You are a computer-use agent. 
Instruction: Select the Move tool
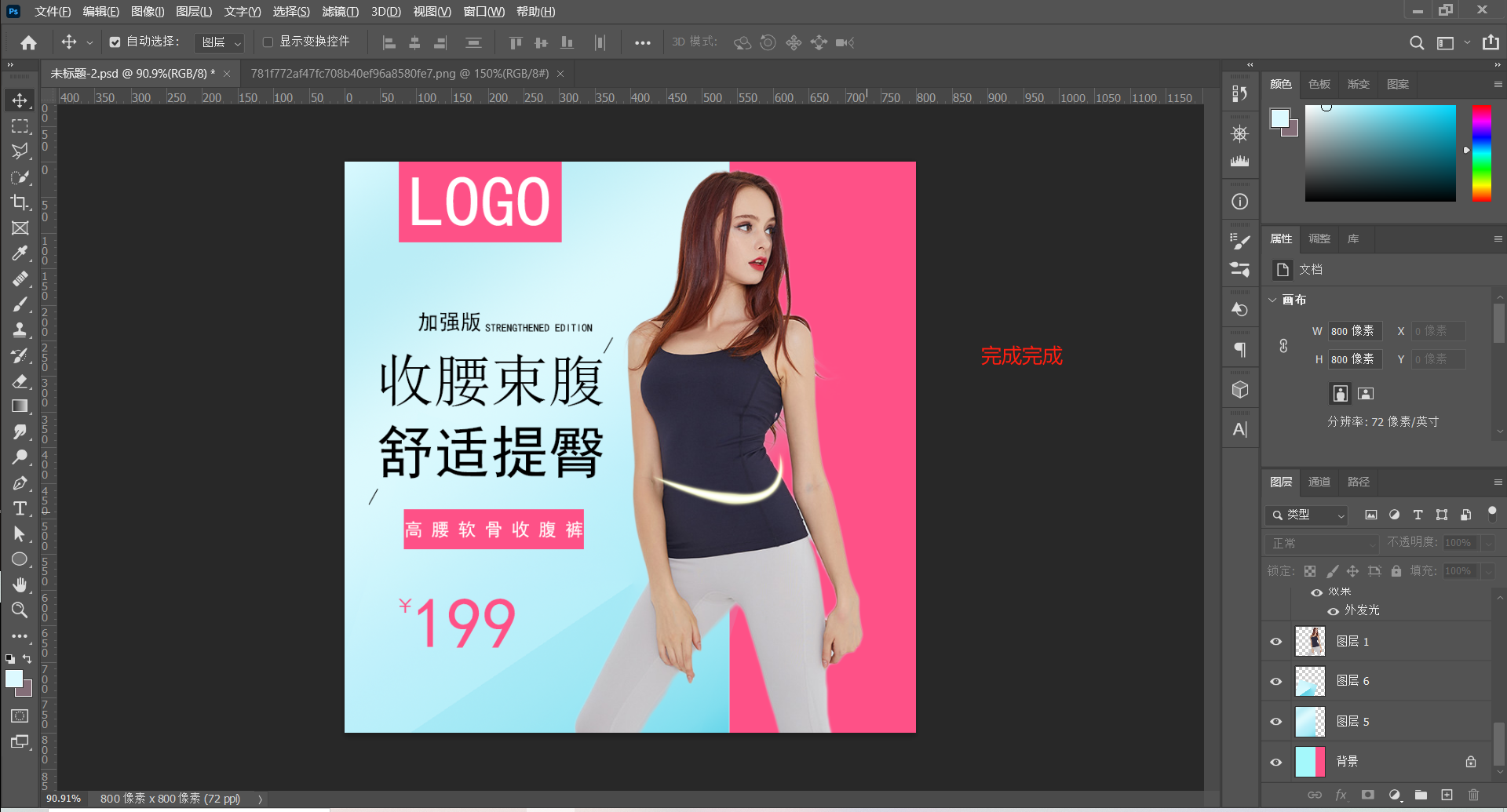[20, 100]
